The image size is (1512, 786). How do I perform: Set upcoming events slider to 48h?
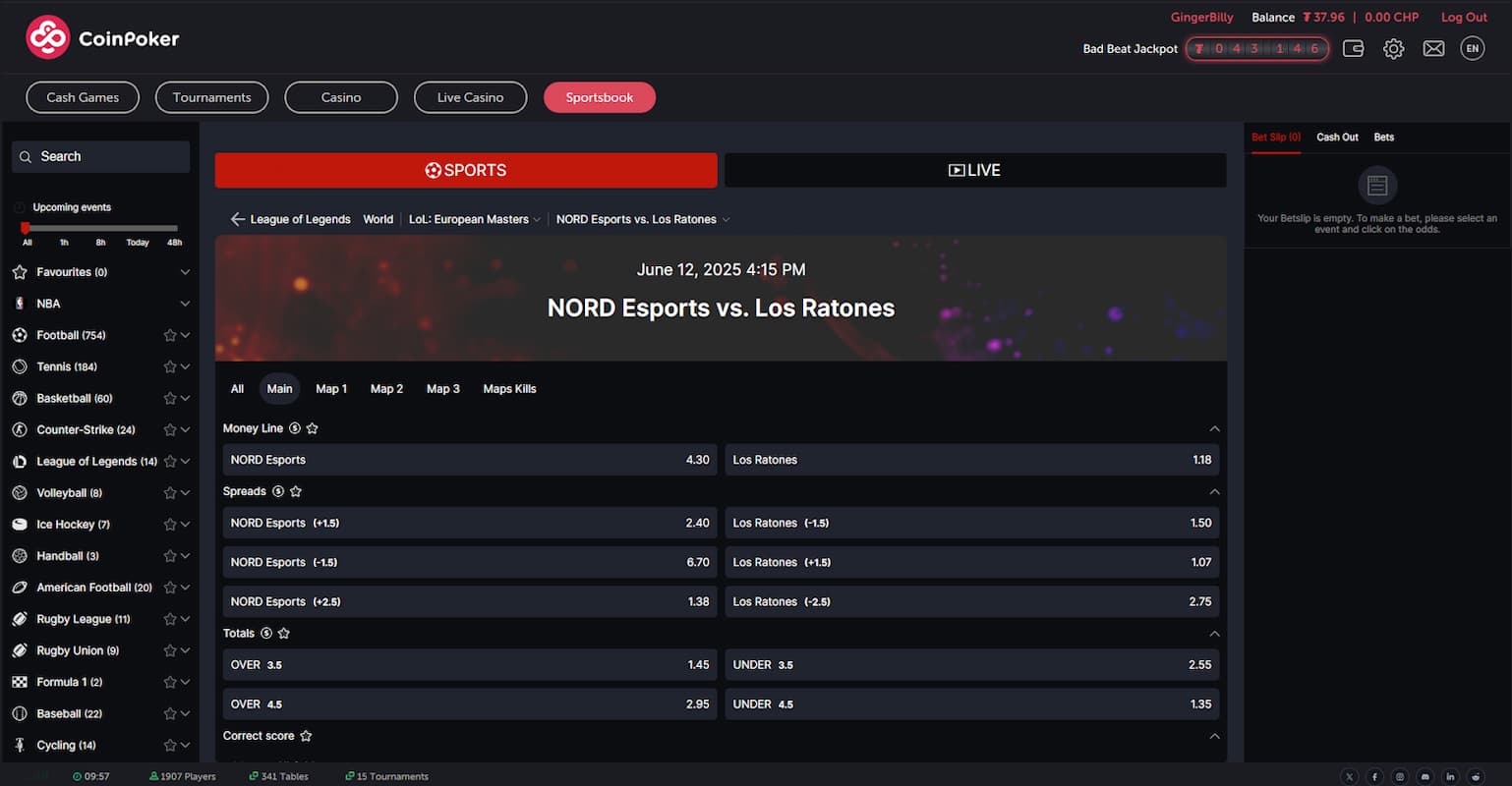(x=174, y=242)
